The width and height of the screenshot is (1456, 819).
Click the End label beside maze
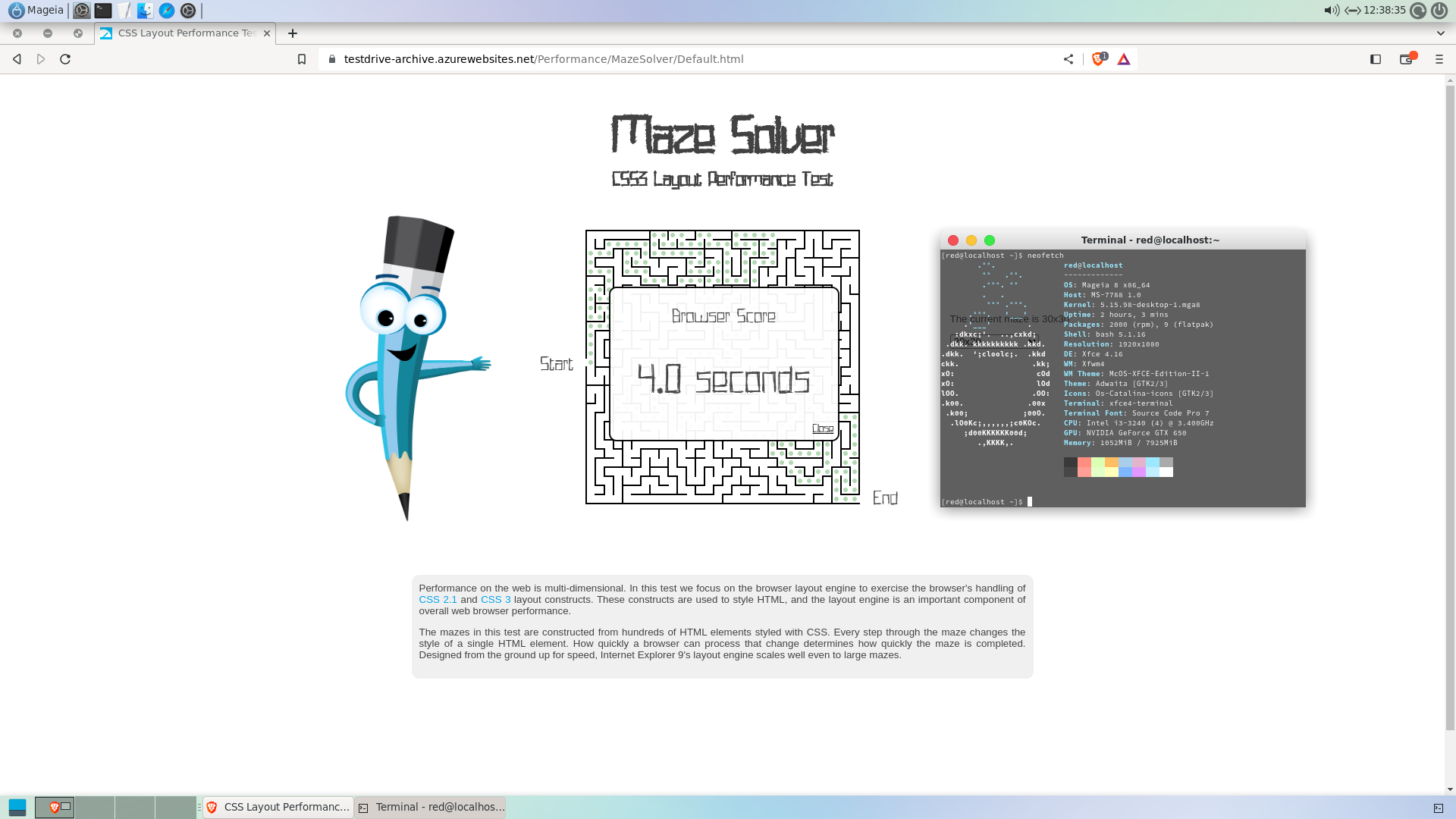click(x=885, y=498)
